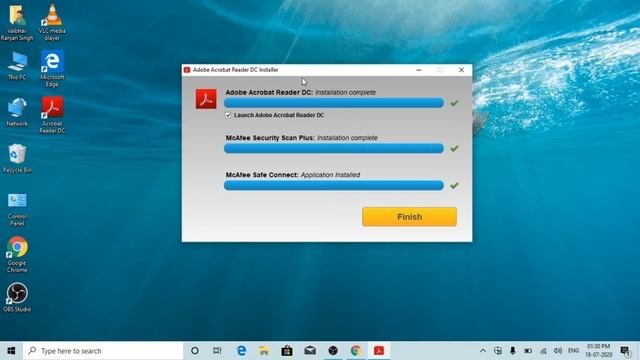Select Acrobat Reader DC desktop shortcut
640x360 pixels.
[52, 115]
